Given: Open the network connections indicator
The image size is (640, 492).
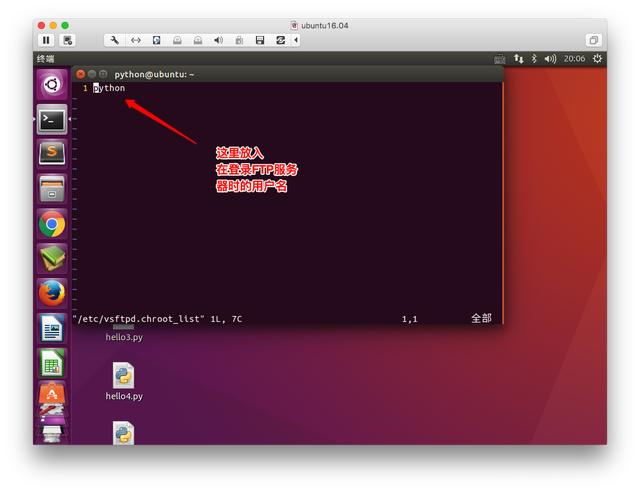Looking at the screenshot, I should click(518, 59).
